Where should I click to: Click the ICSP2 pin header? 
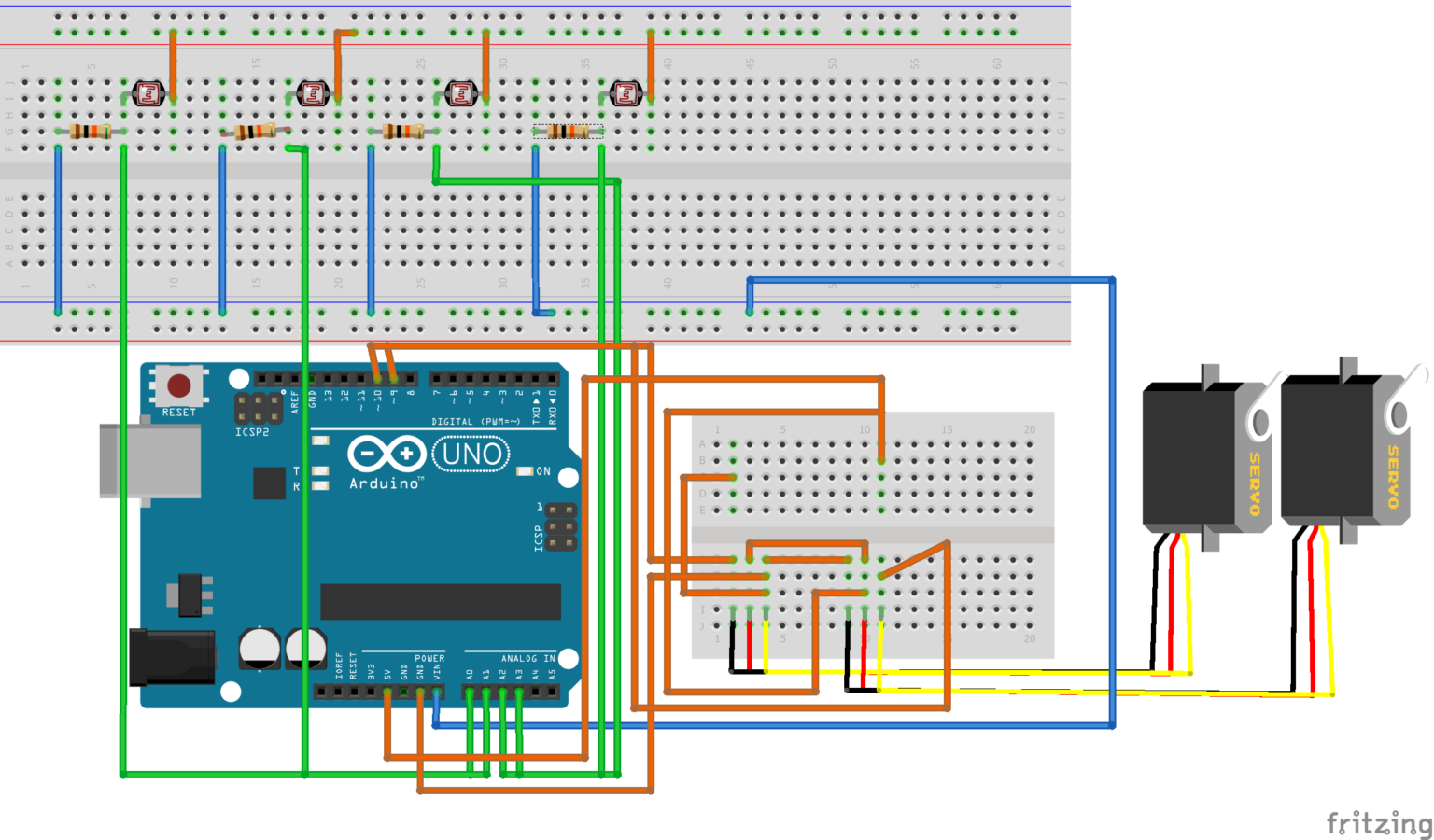point(258,408)
